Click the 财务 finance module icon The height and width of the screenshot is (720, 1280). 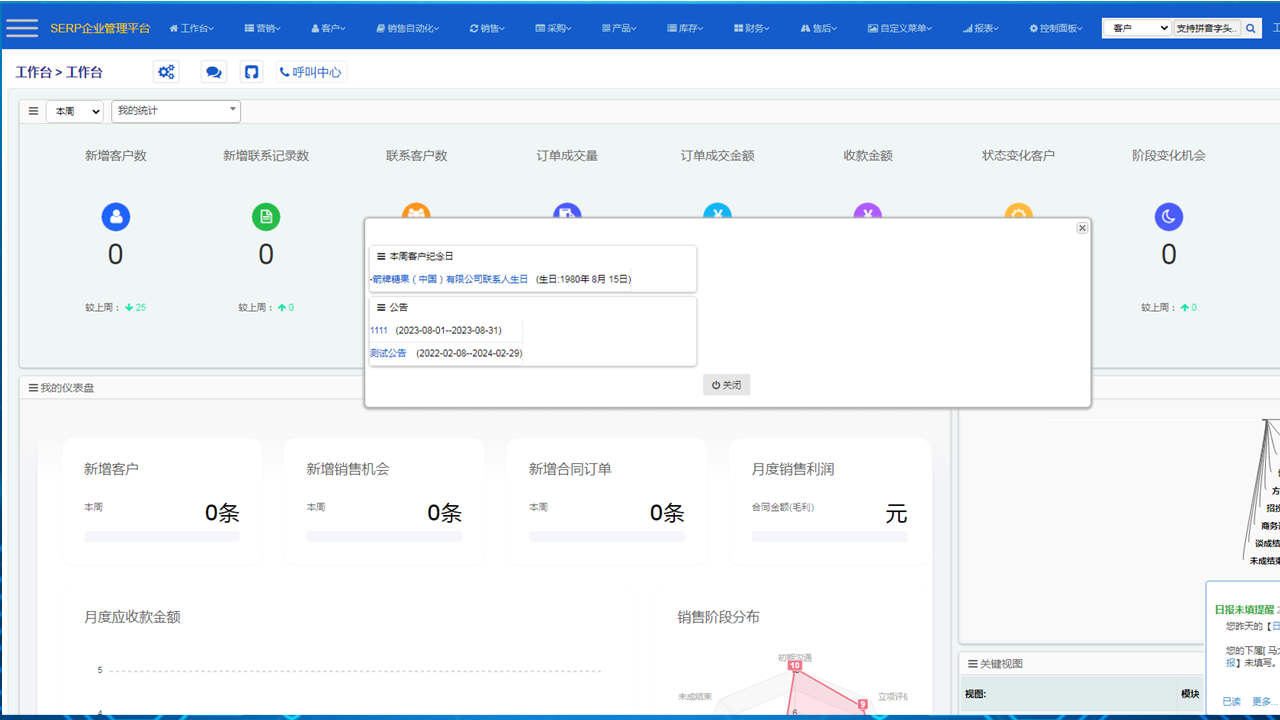tap(738, 28)
